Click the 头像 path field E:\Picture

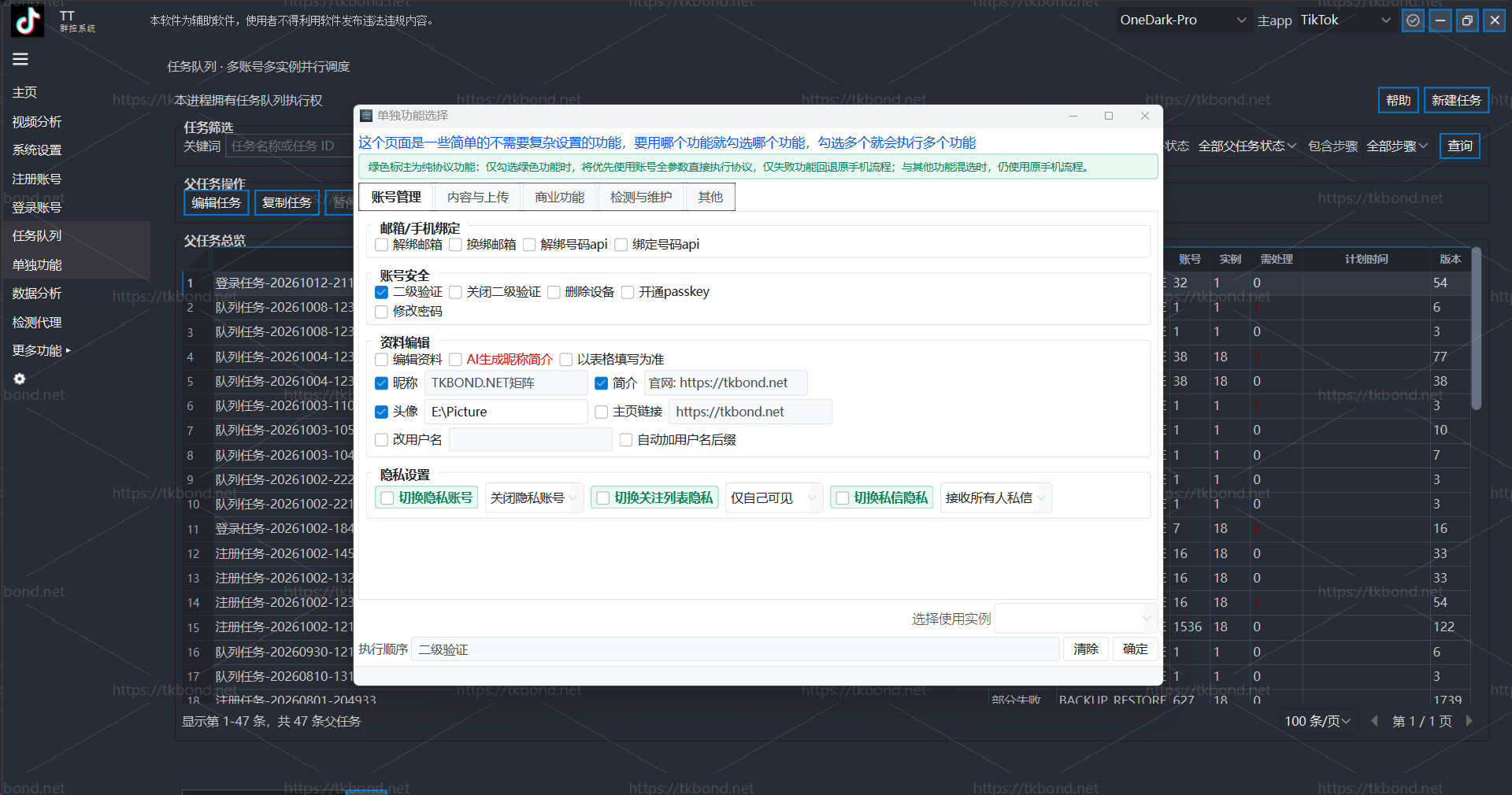(x=506, y=412)
